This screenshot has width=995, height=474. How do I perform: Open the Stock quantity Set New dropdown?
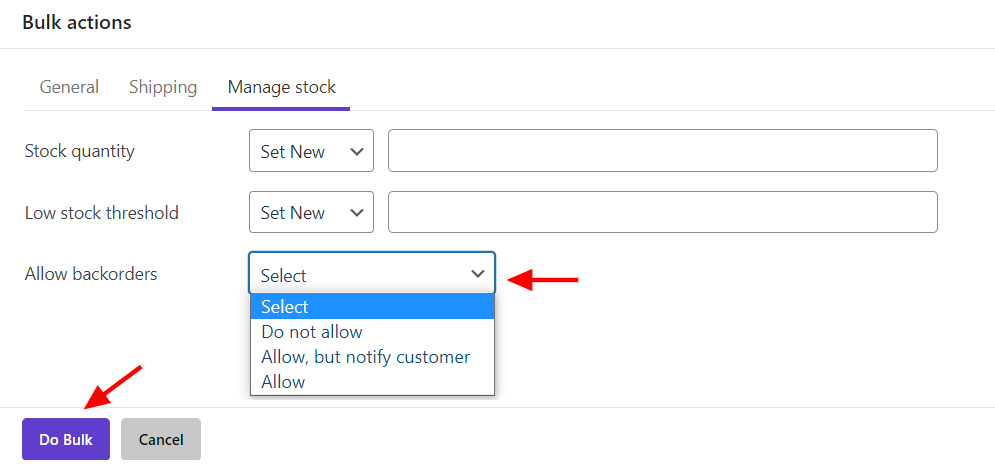point(312,151)
